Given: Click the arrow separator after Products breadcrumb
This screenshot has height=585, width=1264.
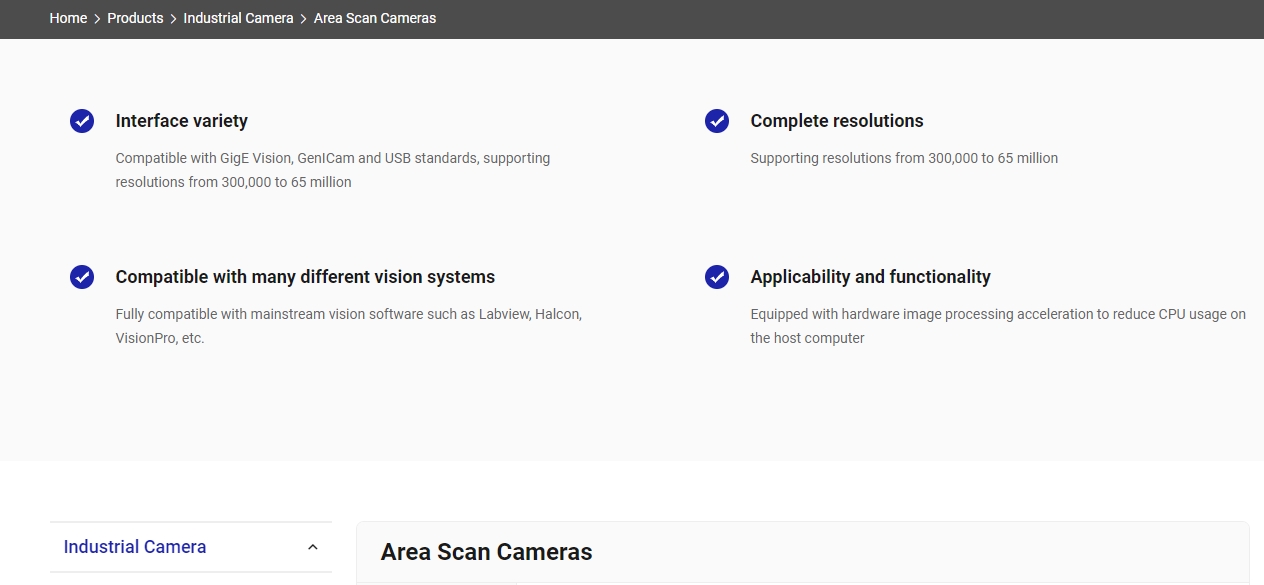Looking at the screenshot, I should pyautogui.click(x=173, y=19).
